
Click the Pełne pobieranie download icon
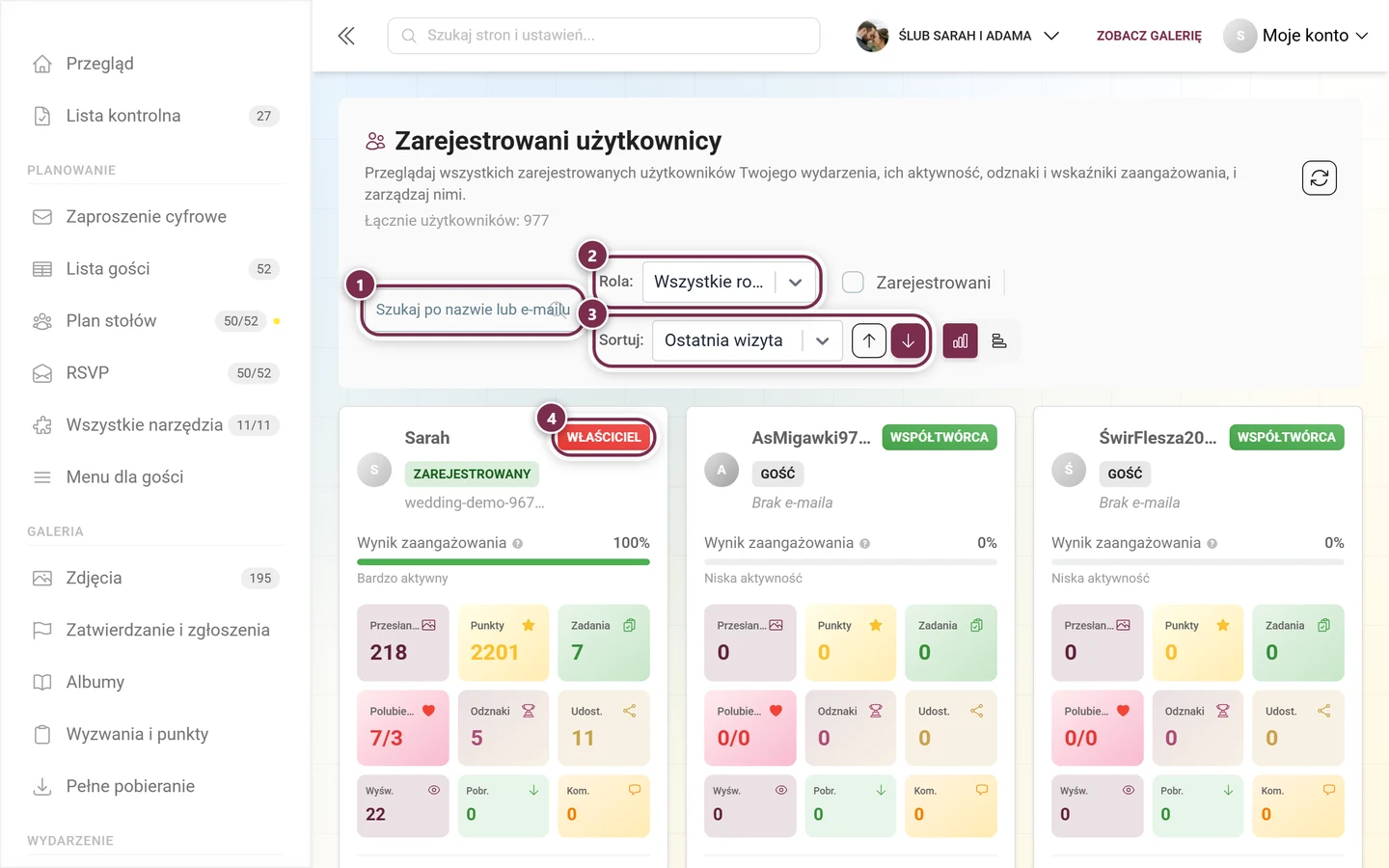tap(42, 787)
